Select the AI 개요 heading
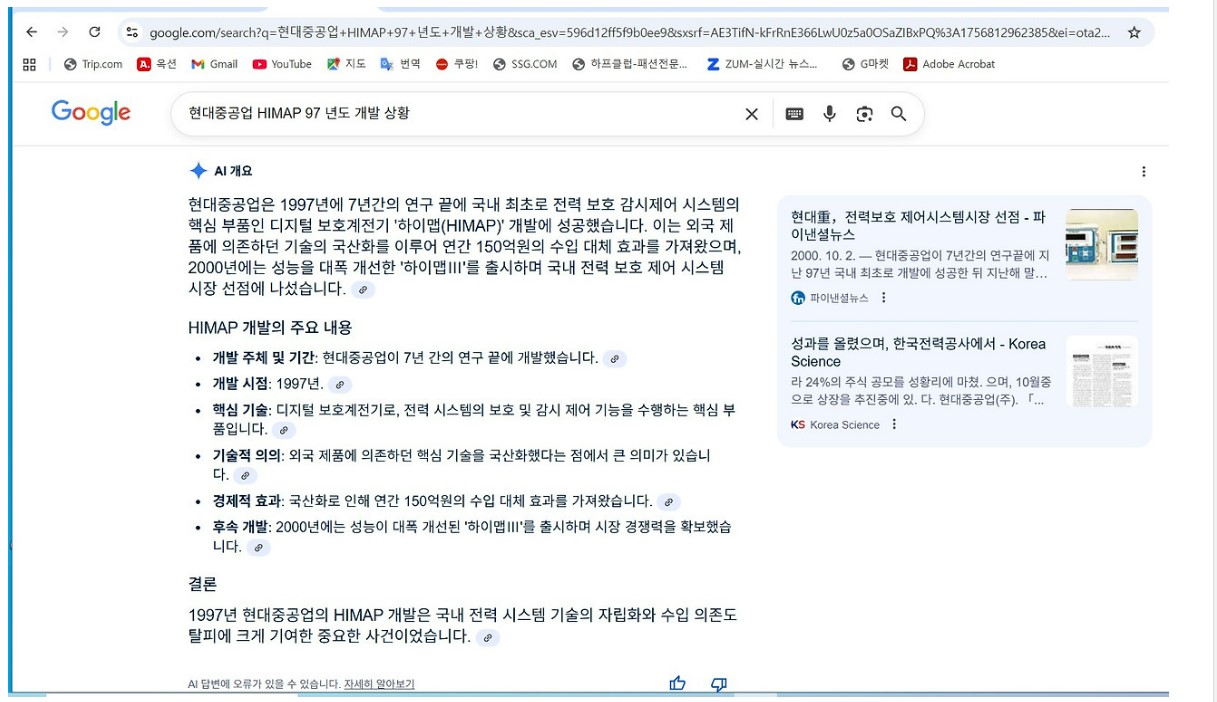Viewport: 1217px width, 702px height. tap(233, 171)
